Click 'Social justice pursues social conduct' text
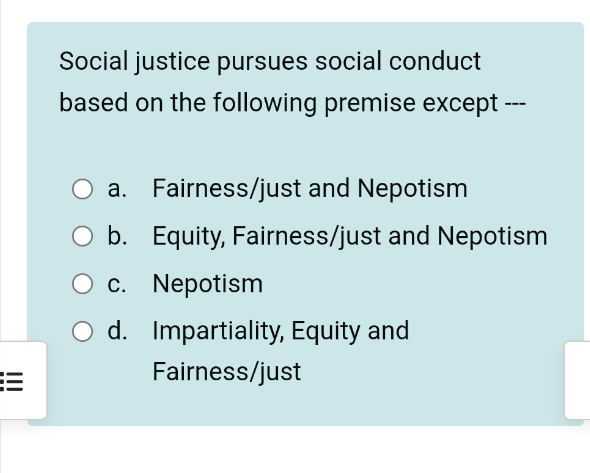Viewport: 590px width, 473px height. coord(270,61)
